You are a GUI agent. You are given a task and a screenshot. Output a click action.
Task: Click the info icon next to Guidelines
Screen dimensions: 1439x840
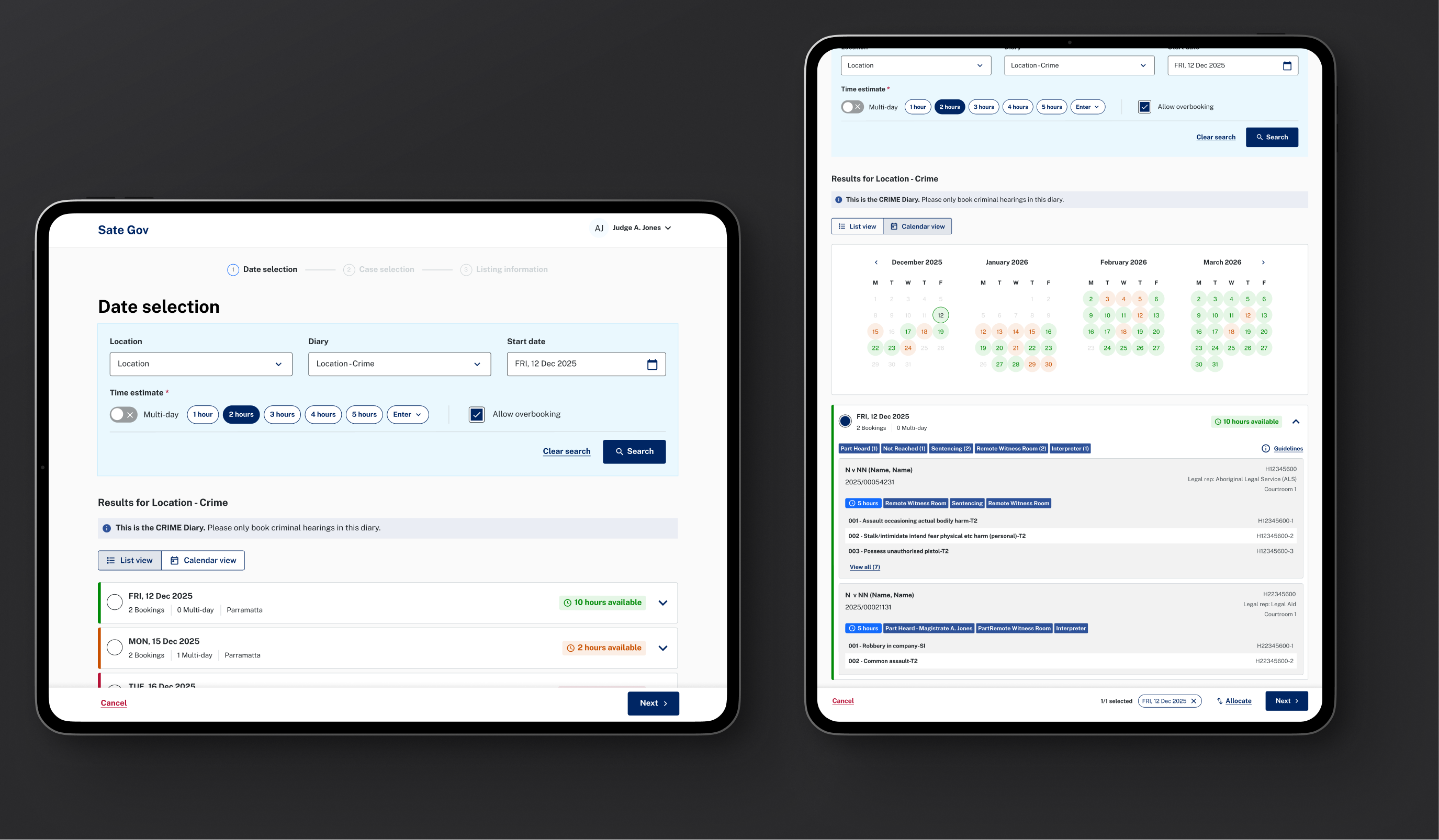1265,449
